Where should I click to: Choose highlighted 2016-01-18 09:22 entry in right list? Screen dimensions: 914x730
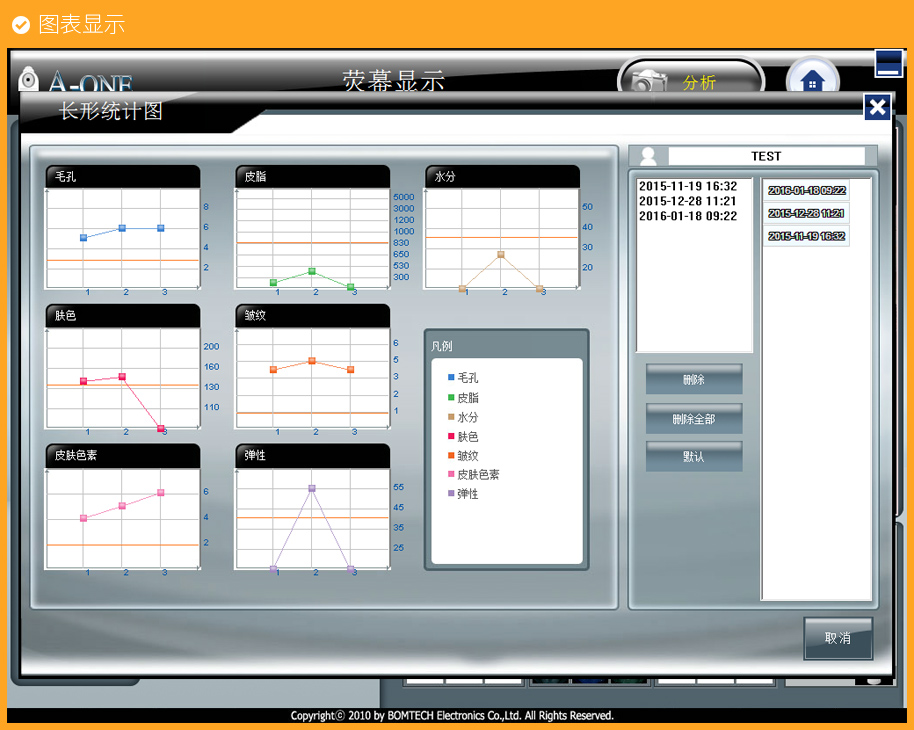(x=806, y=190)
